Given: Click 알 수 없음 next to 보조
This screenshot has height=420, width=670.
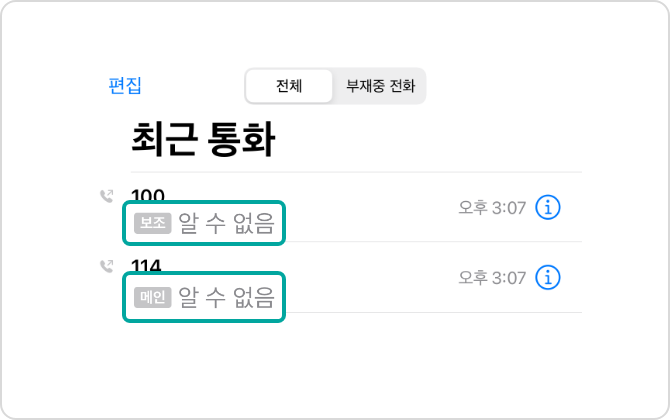Looking at the screenshot, I should [226, 224].
